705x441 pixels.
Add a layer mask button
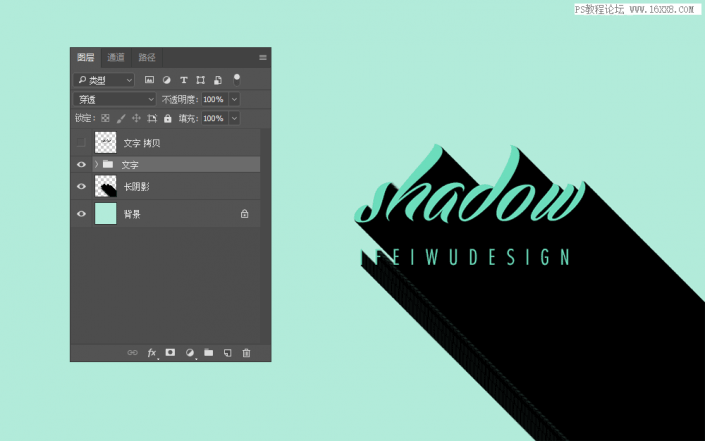170,352
